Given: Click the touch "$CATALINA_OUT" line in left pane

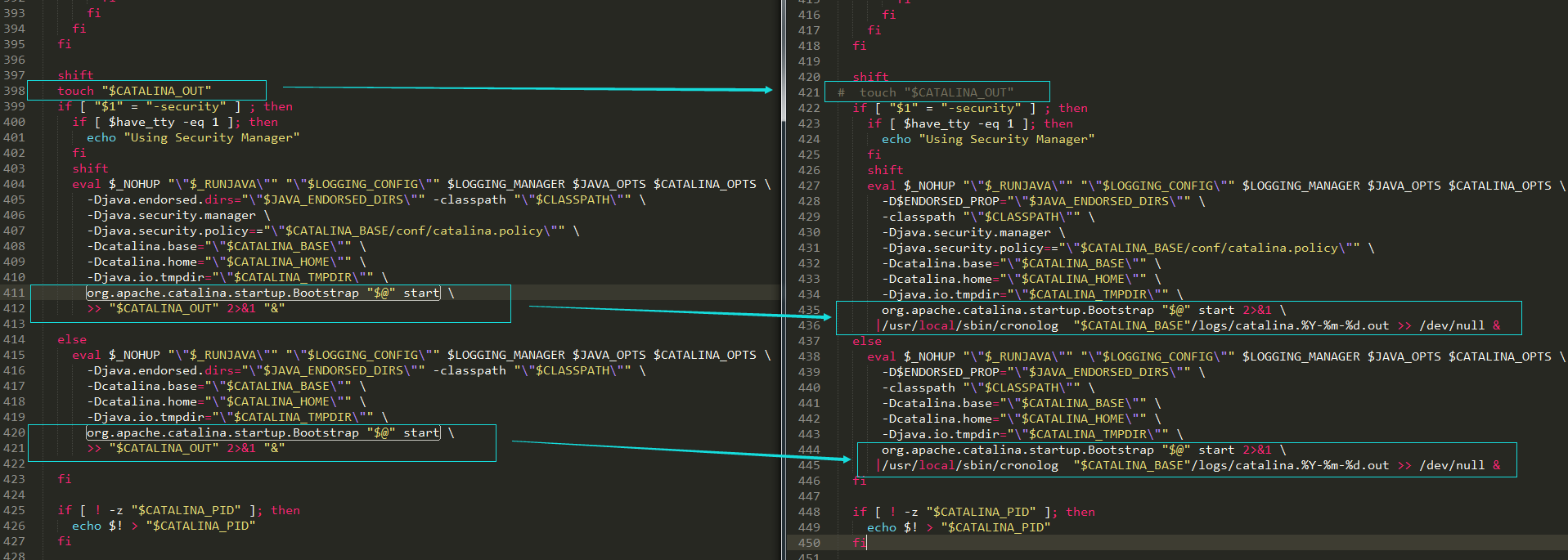Looking at the screenshot, I should pyautogui.click(x=134, y=91).
